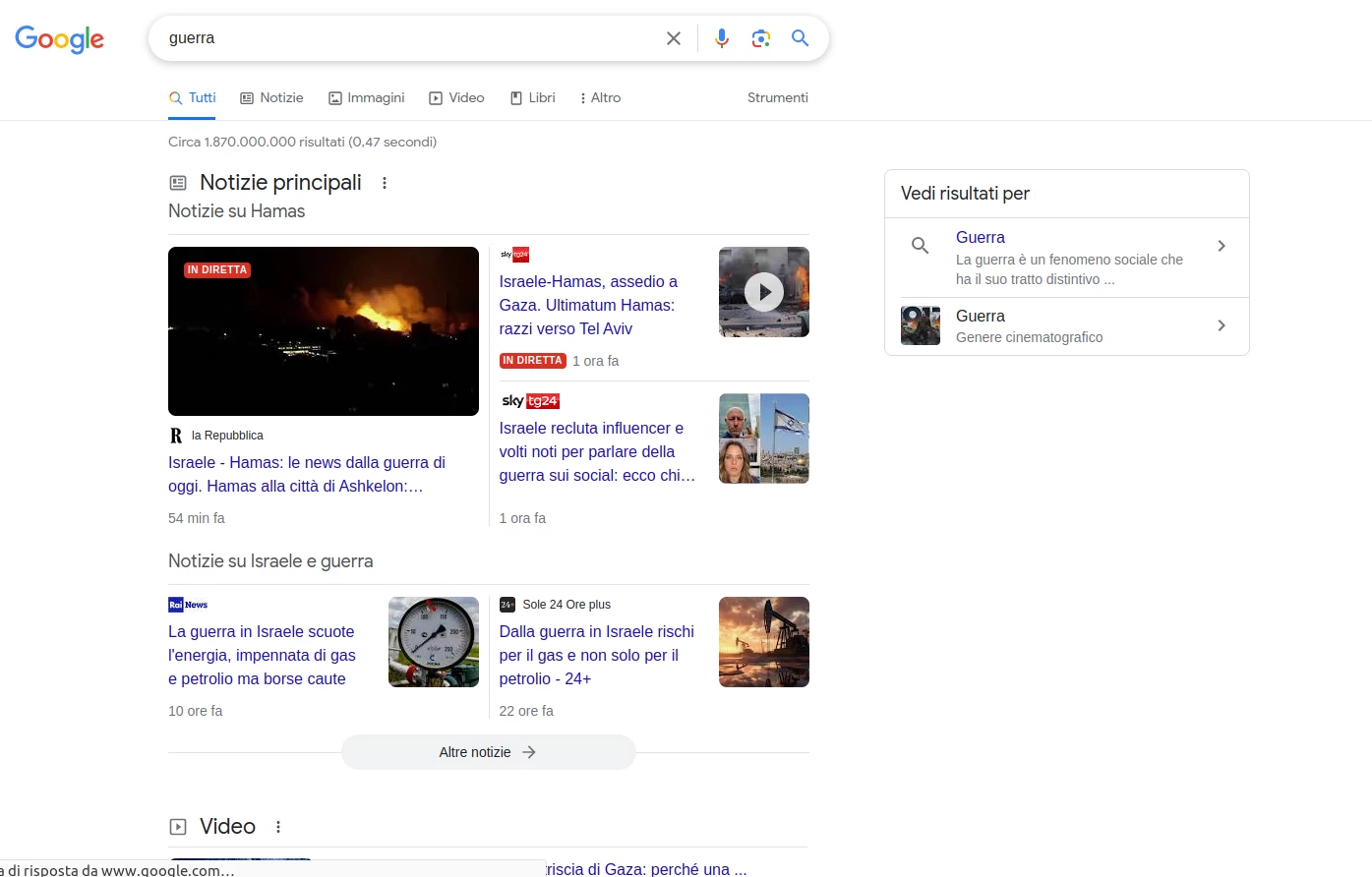Viewport: 1372px width, 877px height.
Task: Click the Altre notizie button
Action: tap(488, 752)
